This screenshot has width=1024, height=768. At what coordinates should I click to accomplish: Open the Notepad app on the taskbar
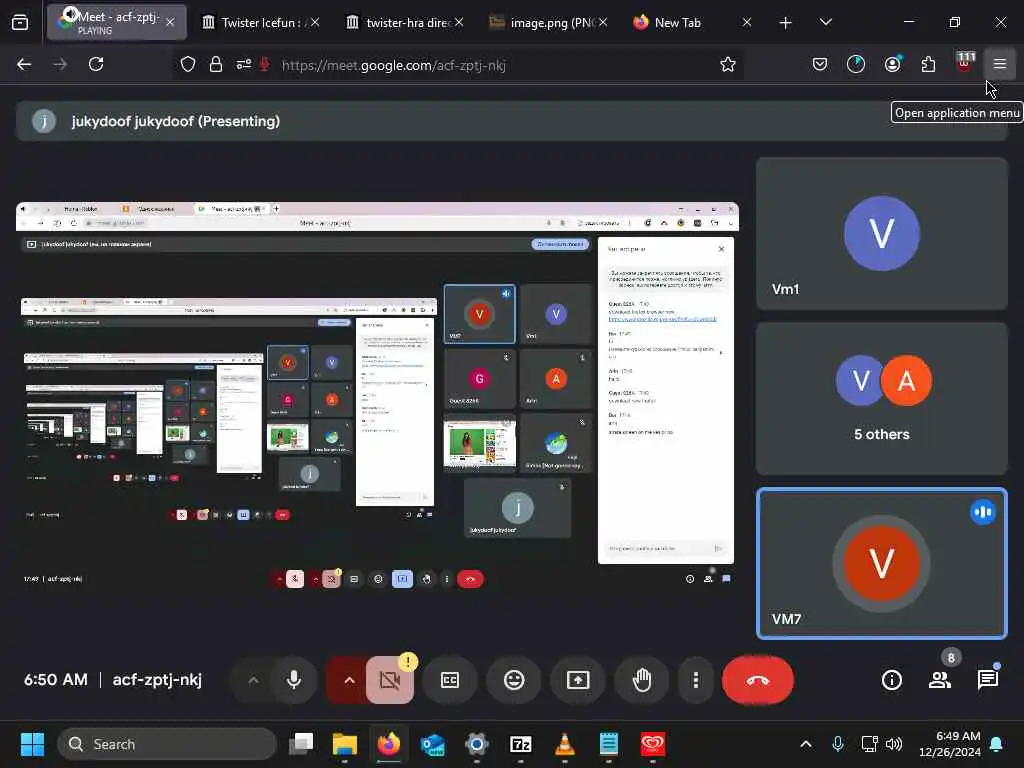(609, 744)
